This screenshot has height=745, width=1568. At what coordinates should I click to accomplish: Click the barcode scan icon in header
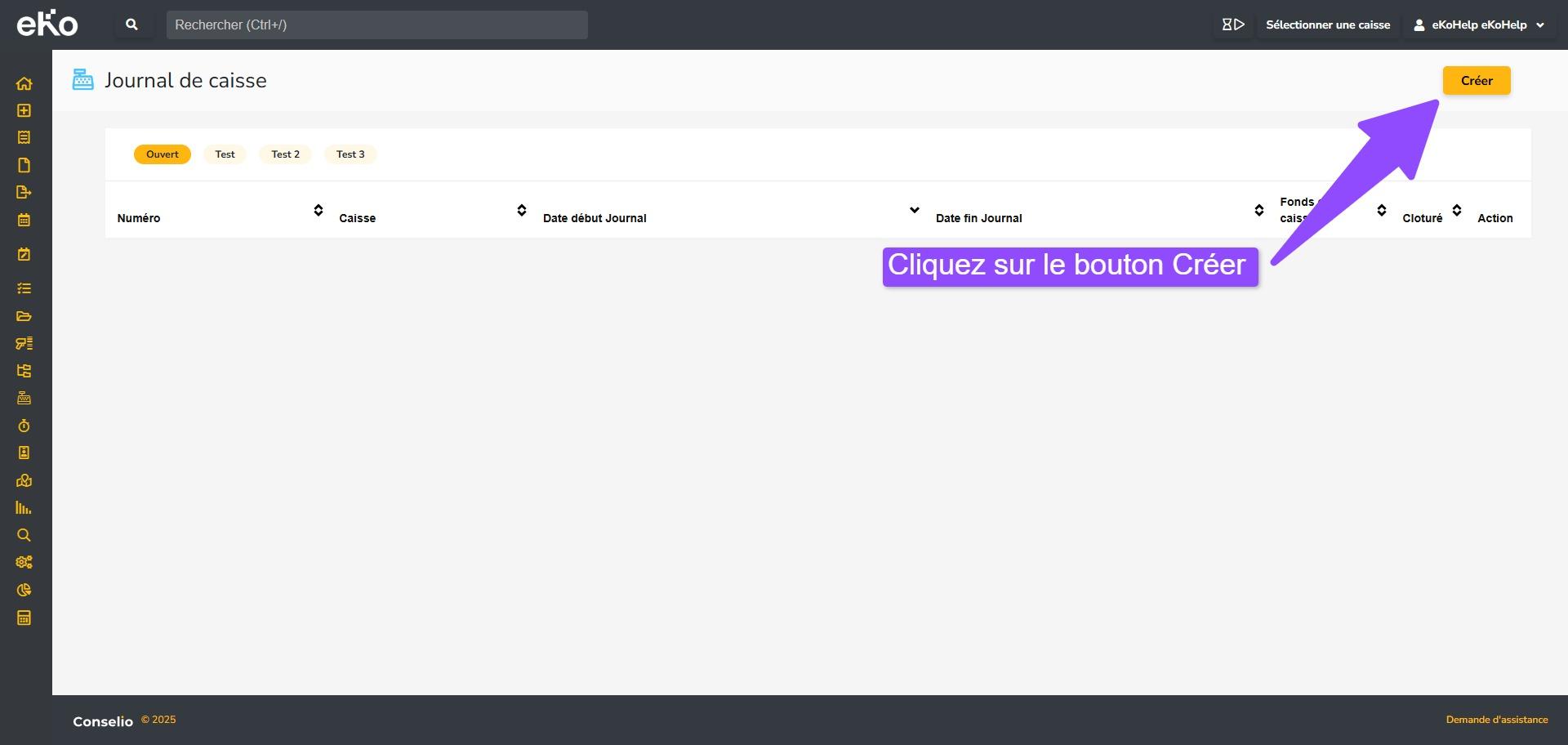(1232, 25)
